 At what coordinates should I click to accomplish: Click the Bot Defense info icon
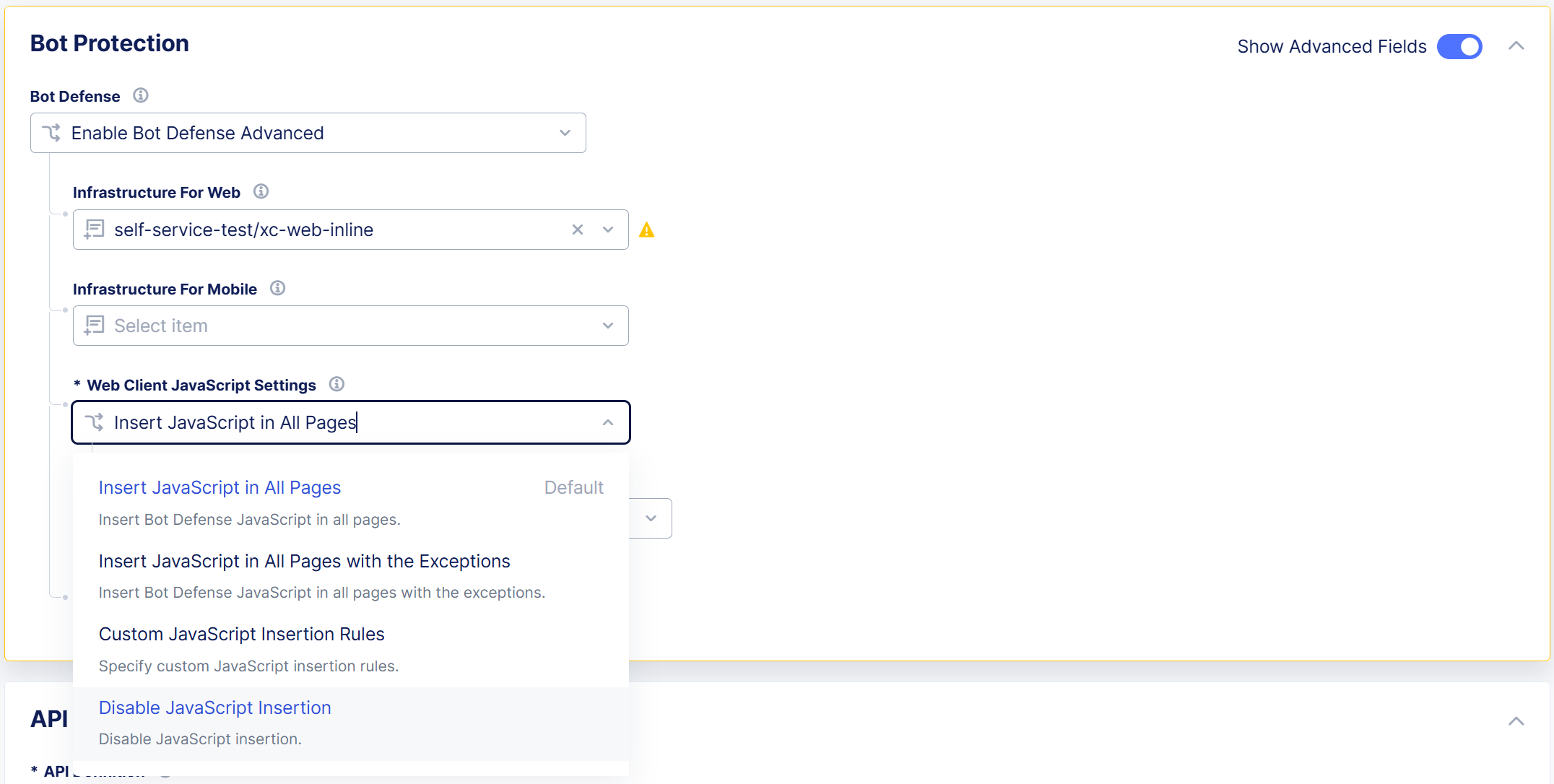pyautogui.click(x=141, y=95)
